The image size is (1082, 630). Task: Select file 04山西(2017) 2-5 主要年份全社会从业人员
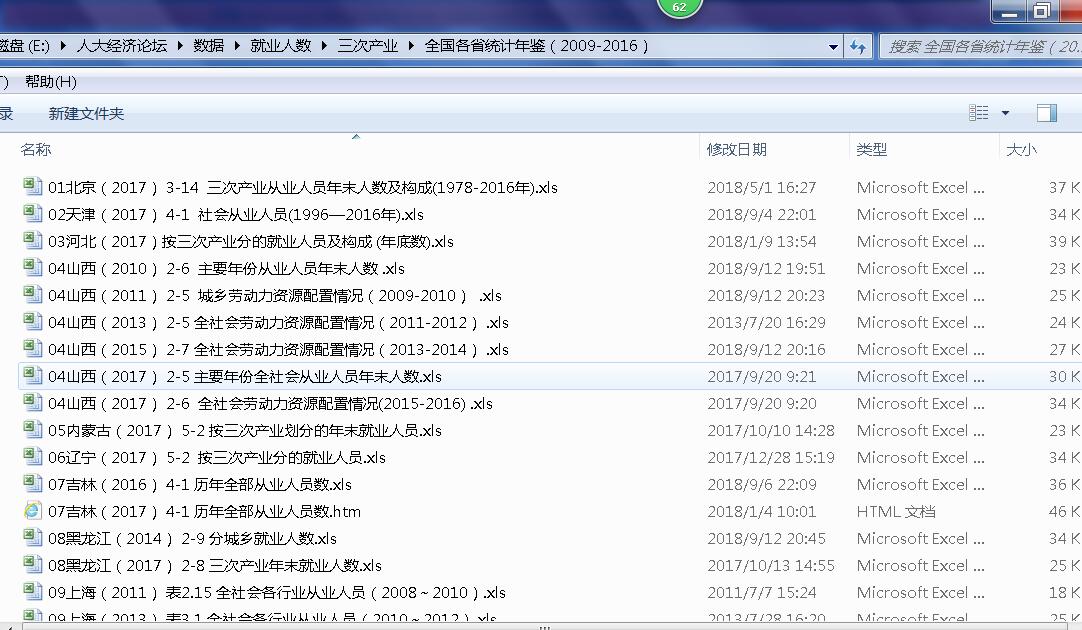[244, 376]
